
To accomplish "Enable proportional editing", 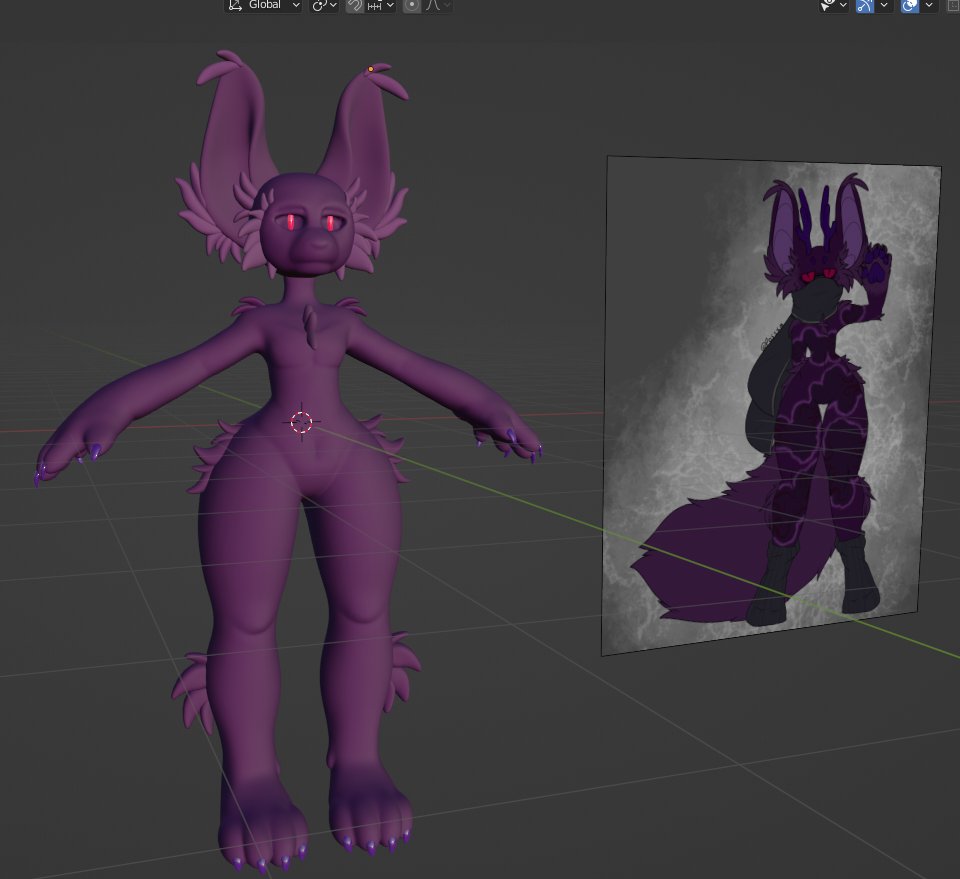I will coord(411,5).
